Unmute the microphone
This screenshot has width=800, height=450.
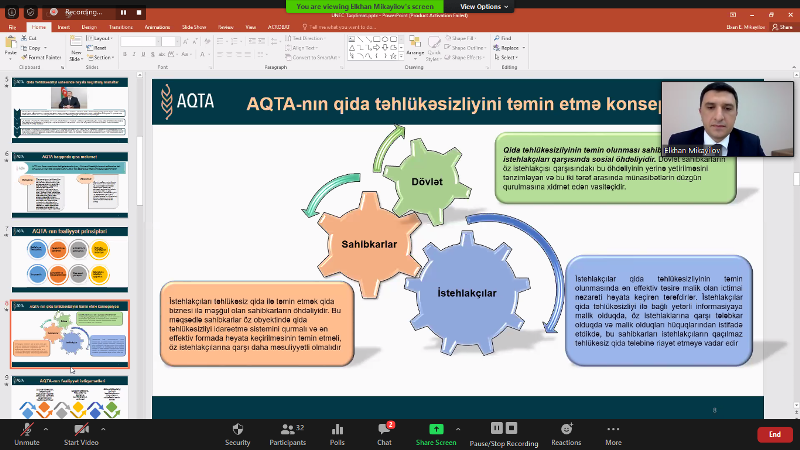[27, 434]
